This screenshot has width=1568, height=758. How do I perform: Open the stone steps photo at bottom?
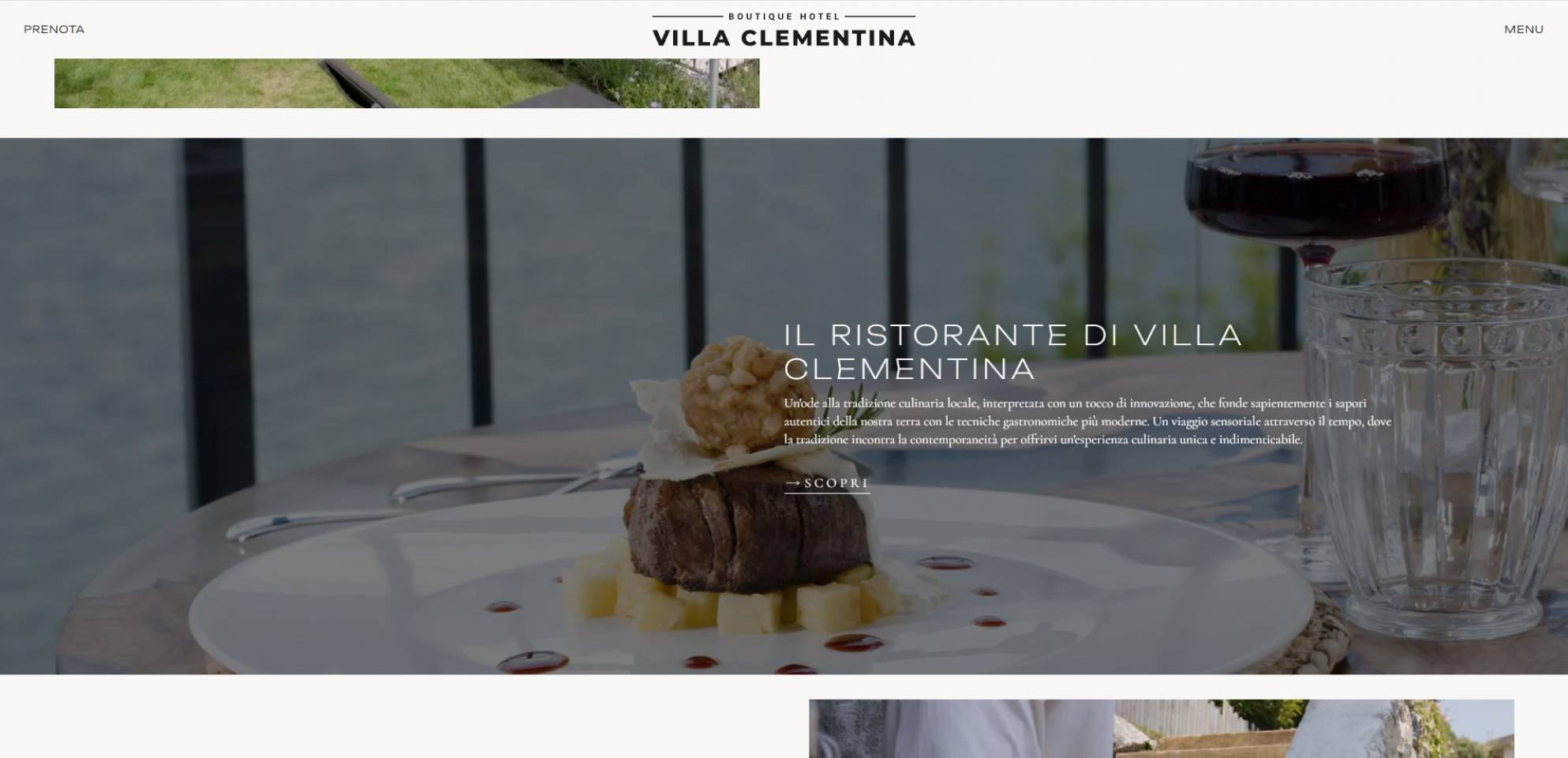[1314, 729]
